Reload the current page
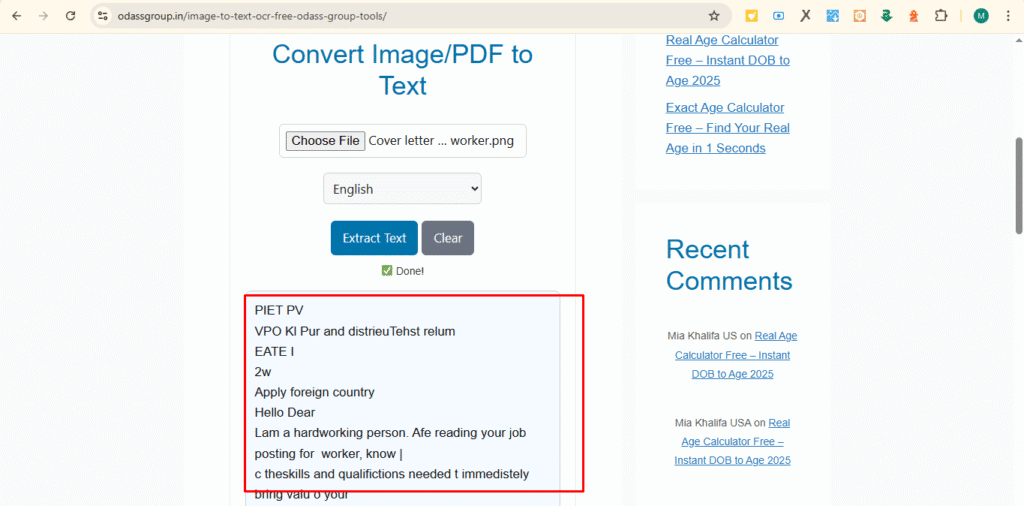1024x506 pixels. tap(71, 16)
